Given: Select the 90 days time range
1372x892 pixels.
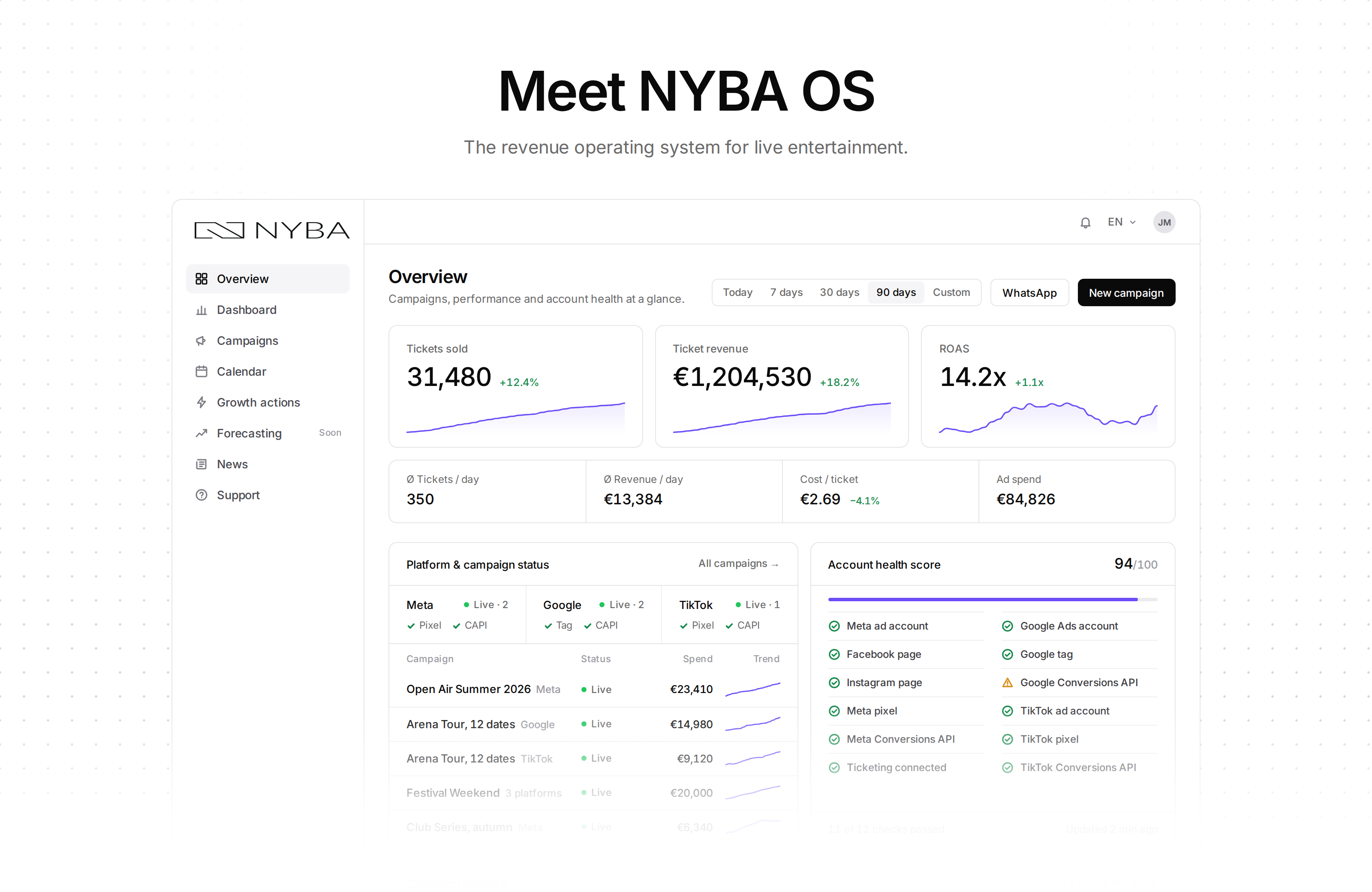Looking at the screenshot, I should click(896, 292).
